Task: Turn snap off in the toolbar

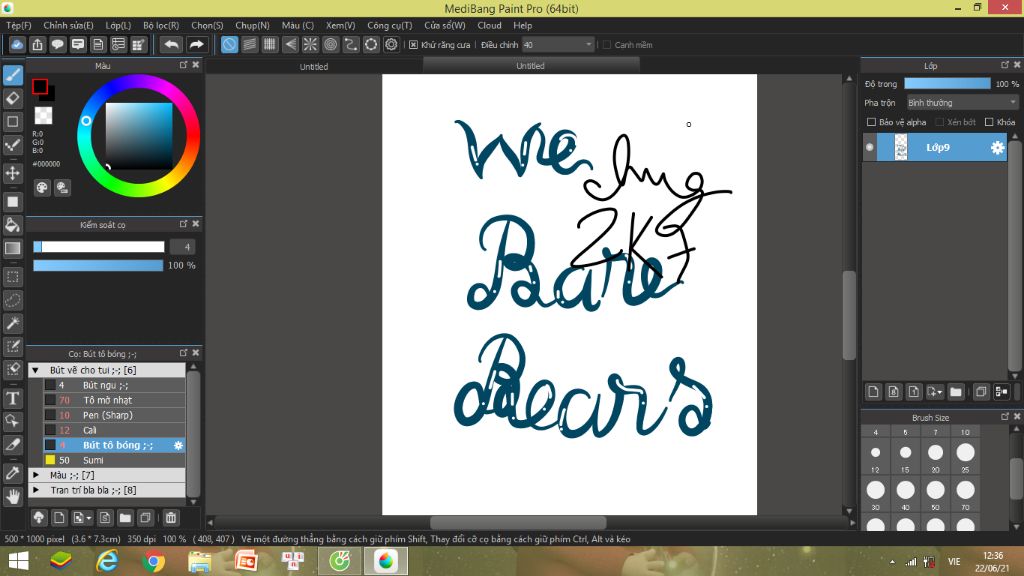Action: click(229, 44)
